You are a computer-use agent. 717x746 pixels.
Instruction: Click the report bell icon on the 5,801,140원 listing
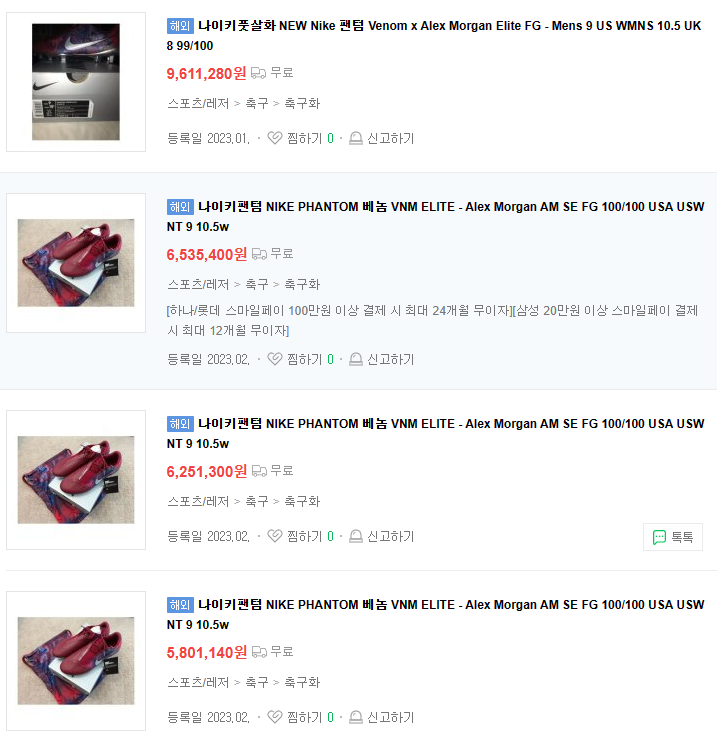coord(355,717)
